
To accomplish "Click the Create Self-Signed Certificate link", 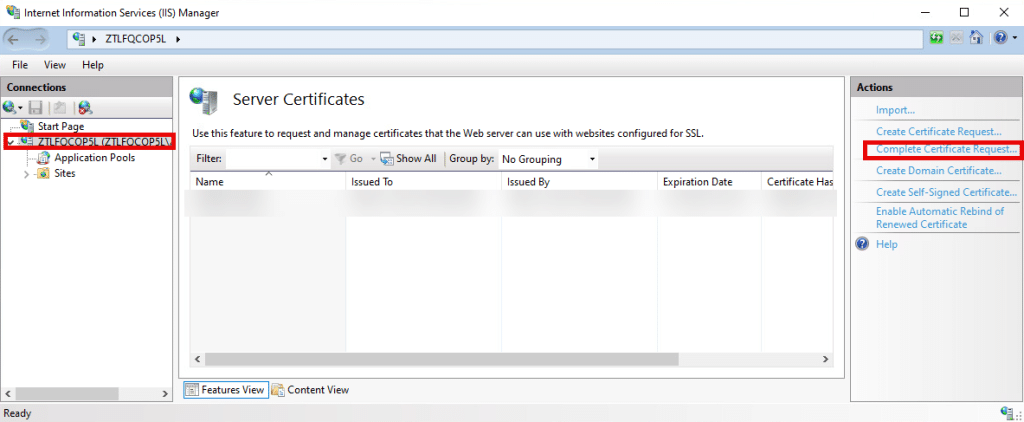I will 945,192.
